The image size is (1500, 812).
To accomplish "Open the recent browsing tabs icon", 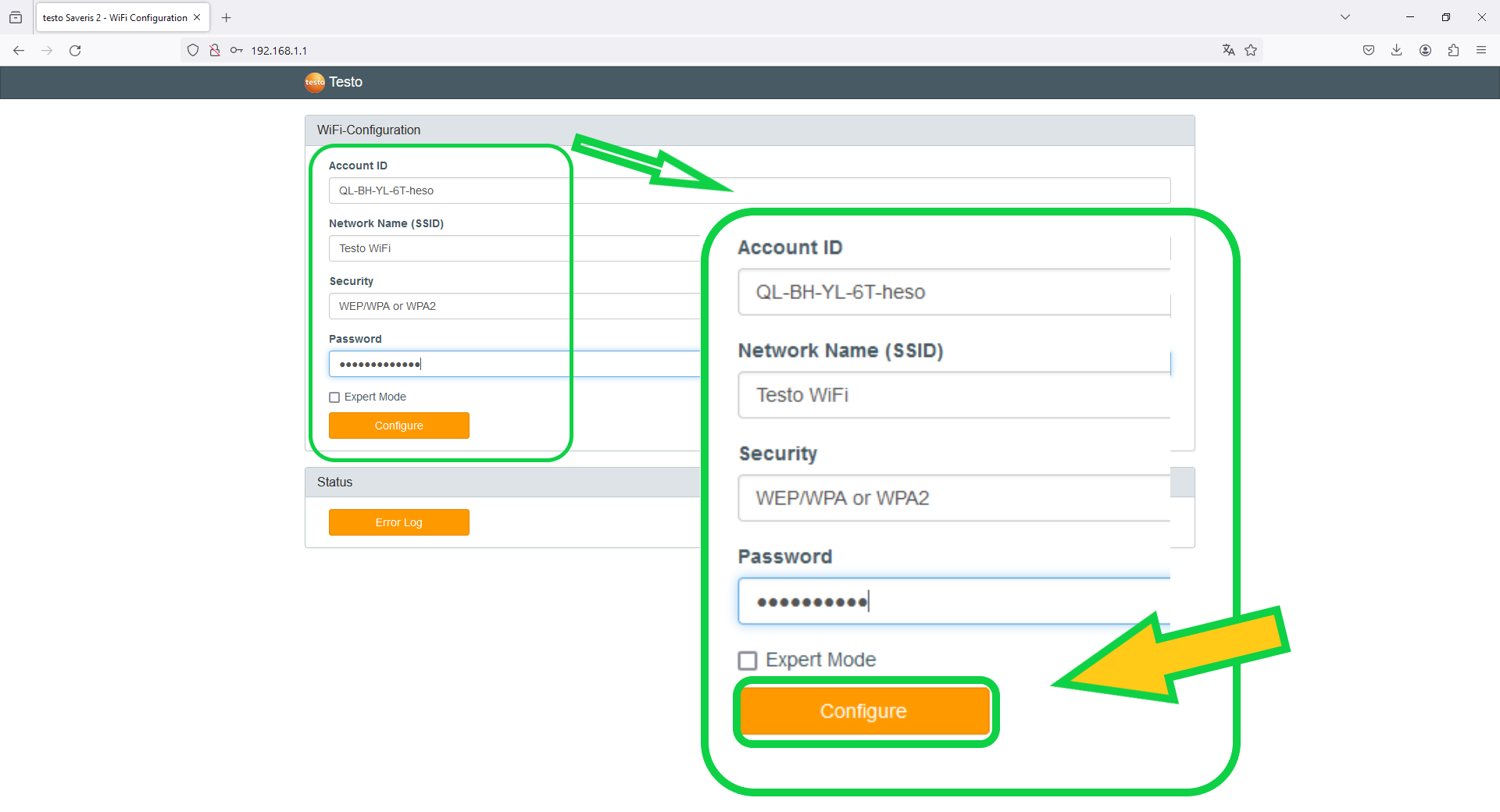I will click(x=16, y=17).
